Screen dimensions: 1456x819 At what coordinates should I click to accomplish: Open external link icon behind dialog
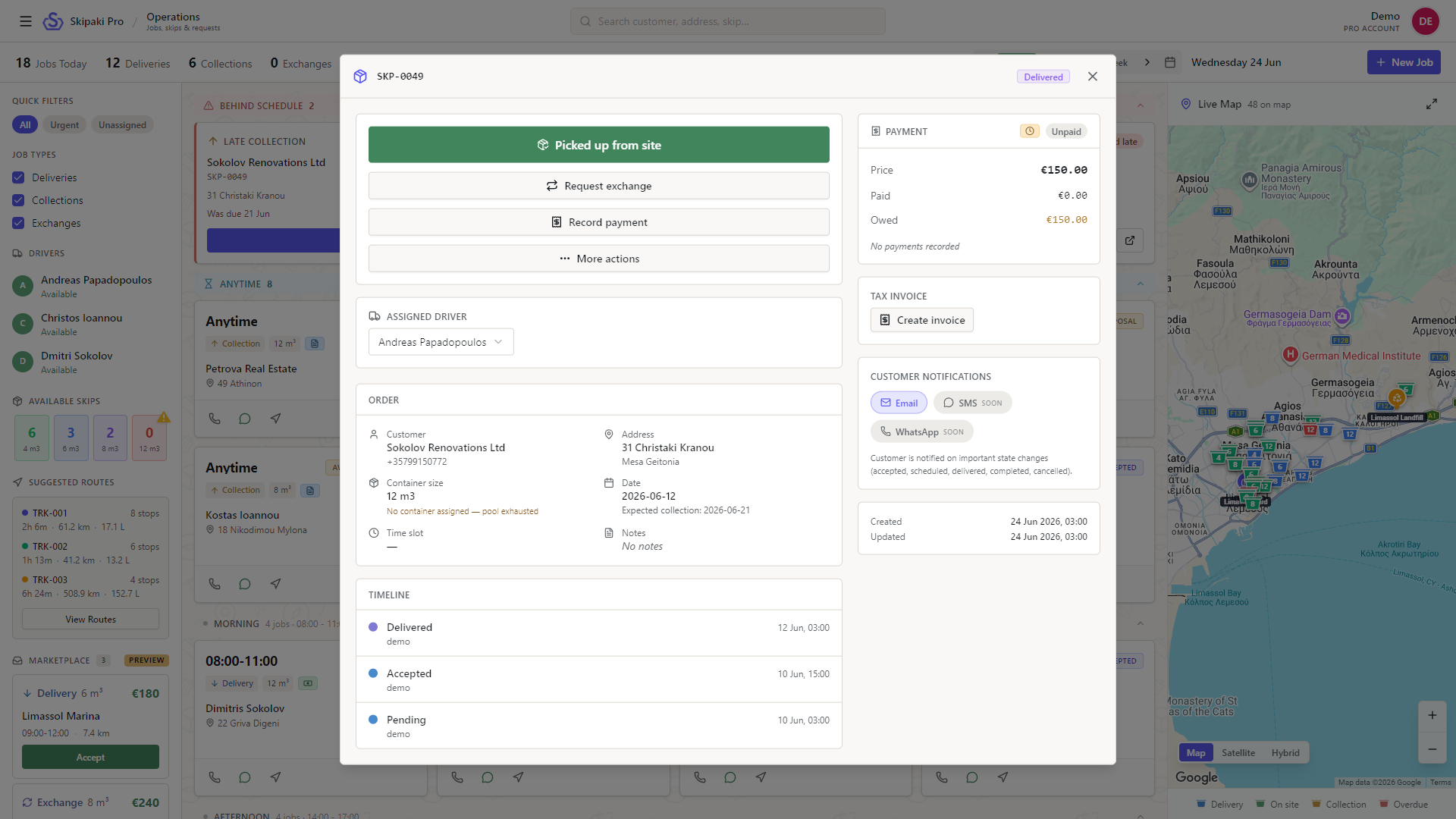point(1130,240)
